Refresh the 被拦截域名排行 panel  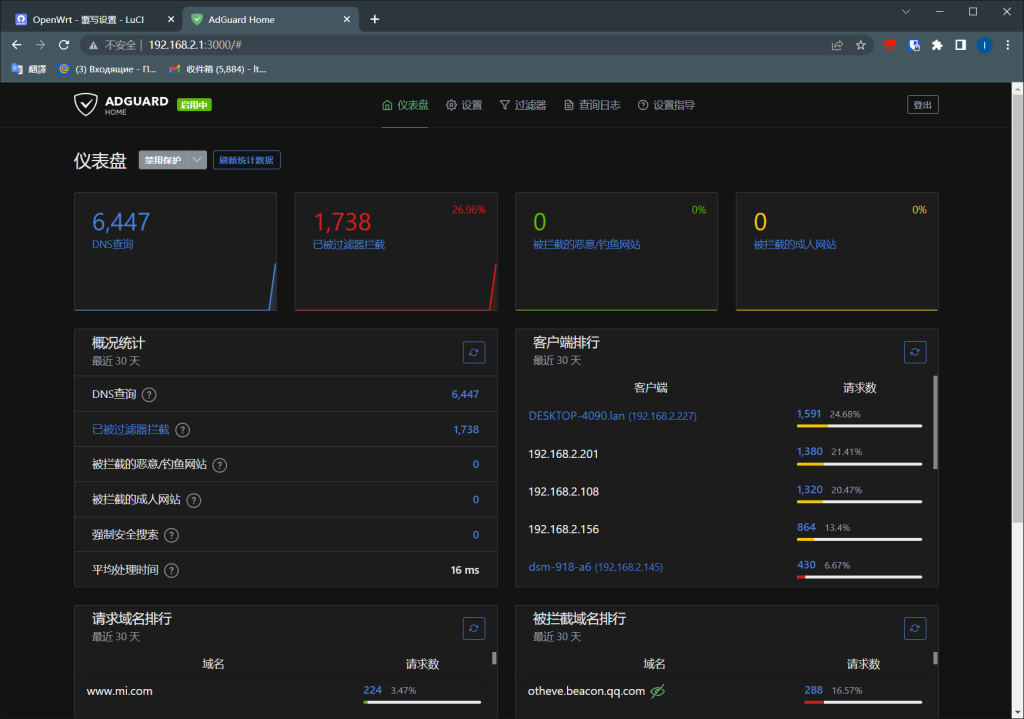pyautogui.click(x=915, y=628)
